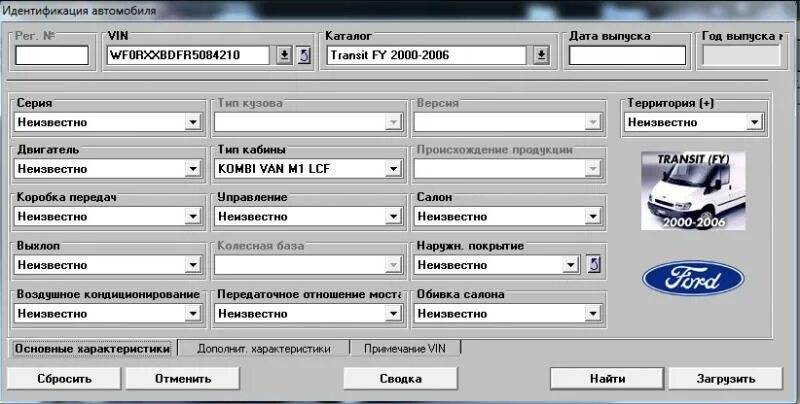Open the Дополнит. характеристики tab
The image size is (800, 404).
pyautogui.click(x=264, y=349)
